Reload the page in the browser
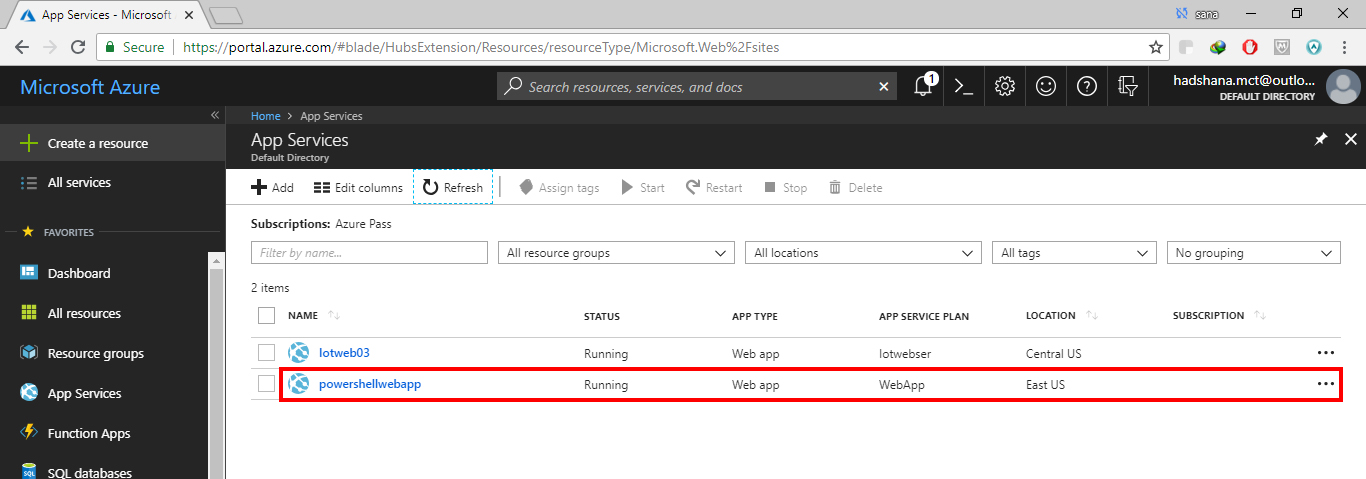Viewport: 1366px width, 479px height. [78, 47]
